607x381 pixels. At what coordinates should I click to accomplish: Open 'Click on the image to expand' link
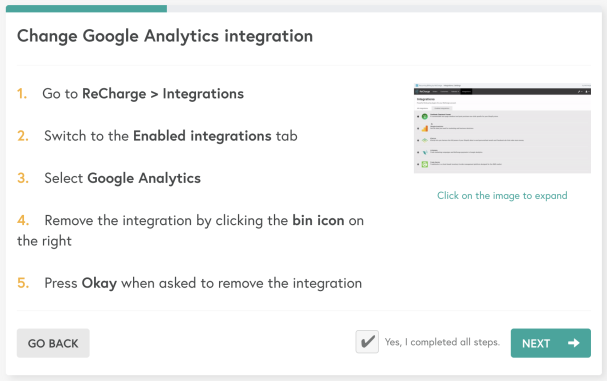(502, 196)
